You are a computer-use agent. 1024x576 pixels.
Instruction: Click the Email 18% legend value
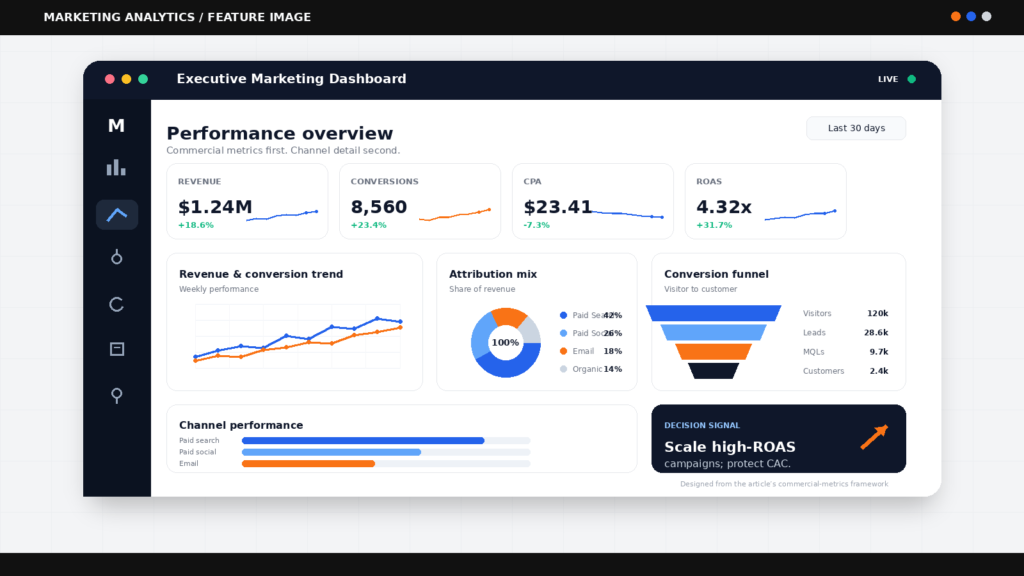pos(613,351)
